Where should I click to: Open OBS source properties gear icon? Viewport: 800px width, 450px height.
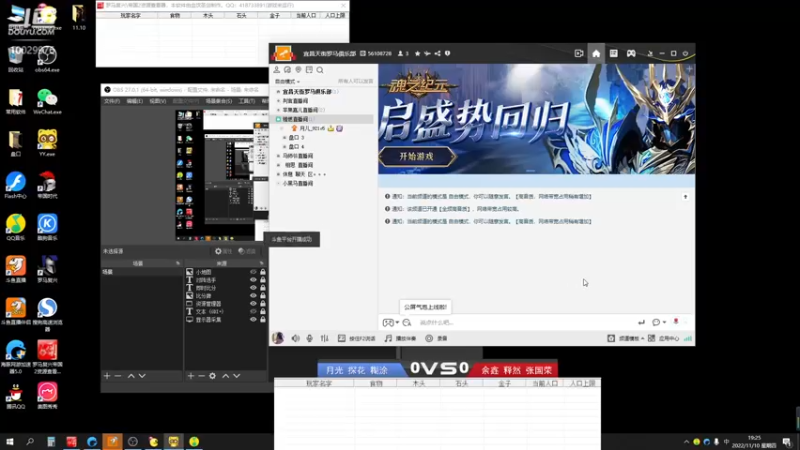point(212,376)
